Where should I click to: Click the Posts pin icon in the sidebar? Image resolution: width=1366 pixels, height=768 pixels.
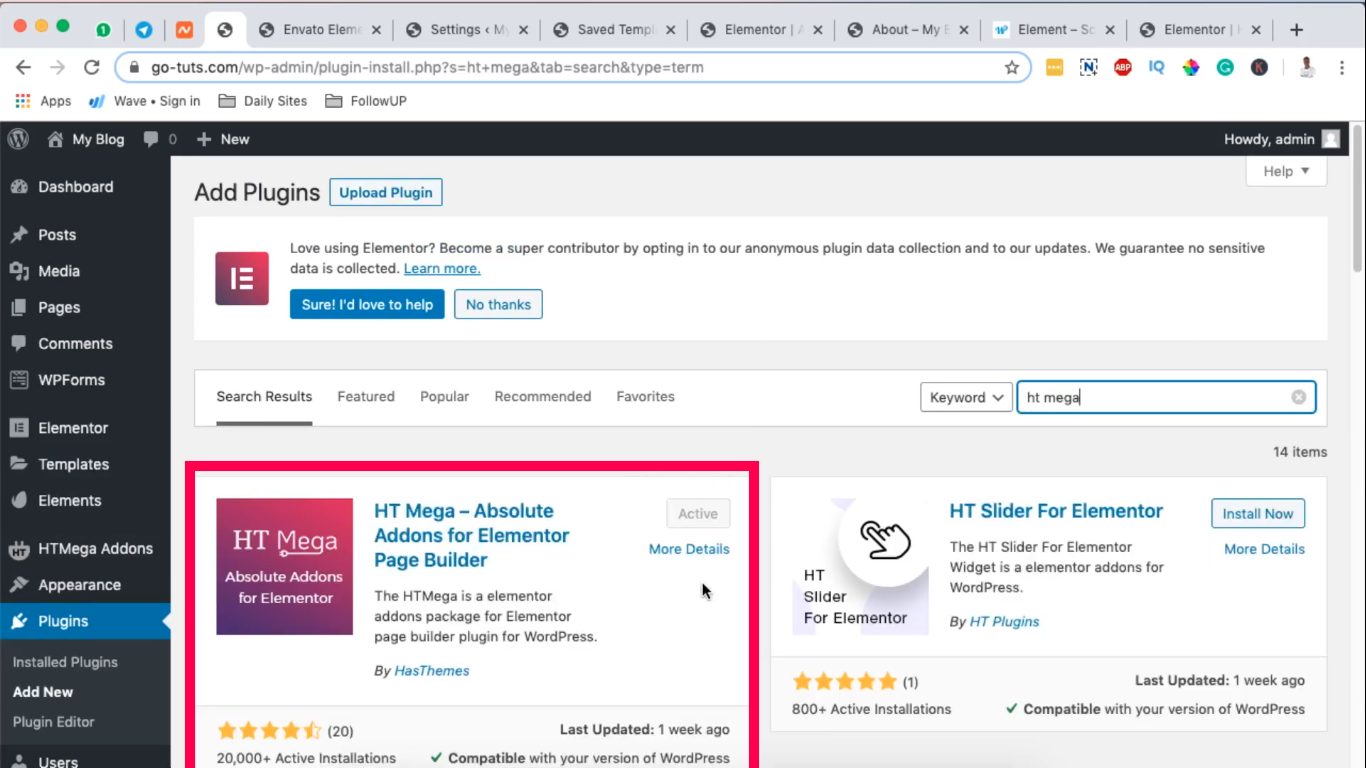19,235
